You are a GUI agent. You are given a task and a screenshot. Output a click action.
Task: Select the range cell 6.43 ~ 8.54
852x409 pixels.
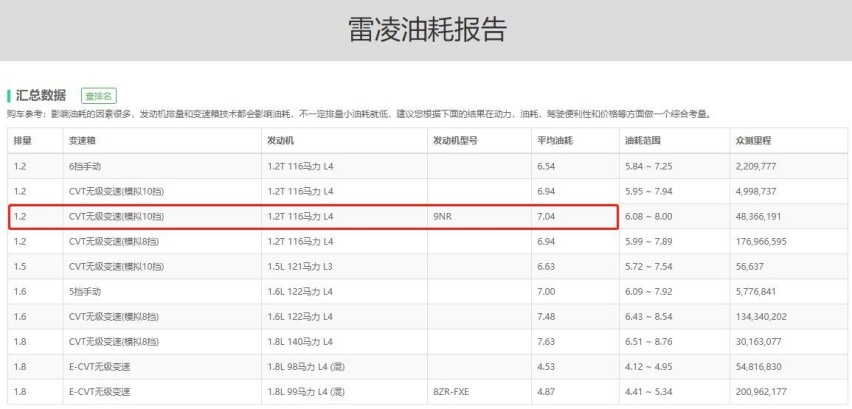(649, 317)
